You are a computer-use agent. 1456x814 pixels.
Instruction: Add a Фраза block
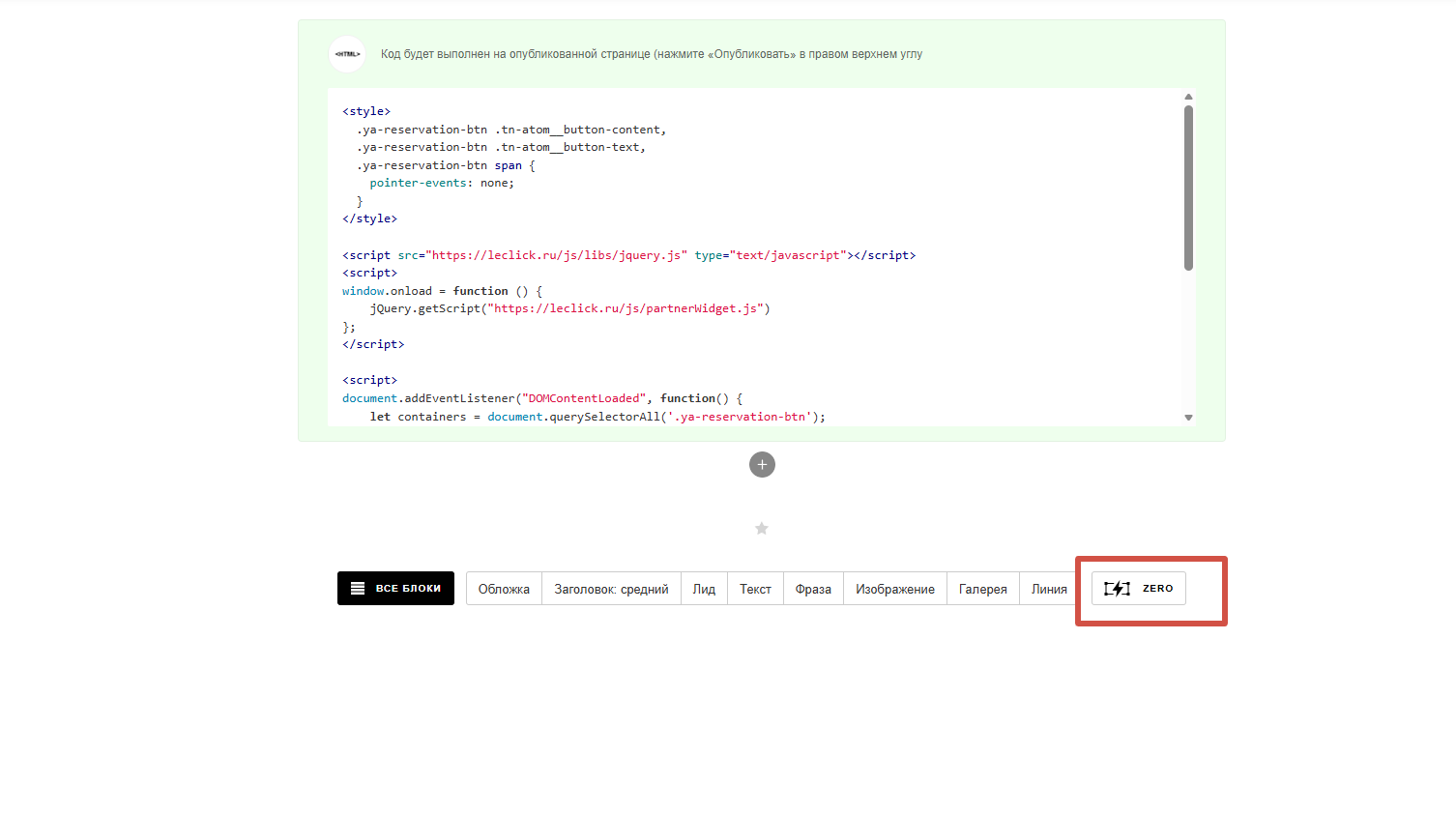click(x=813, y=589)
